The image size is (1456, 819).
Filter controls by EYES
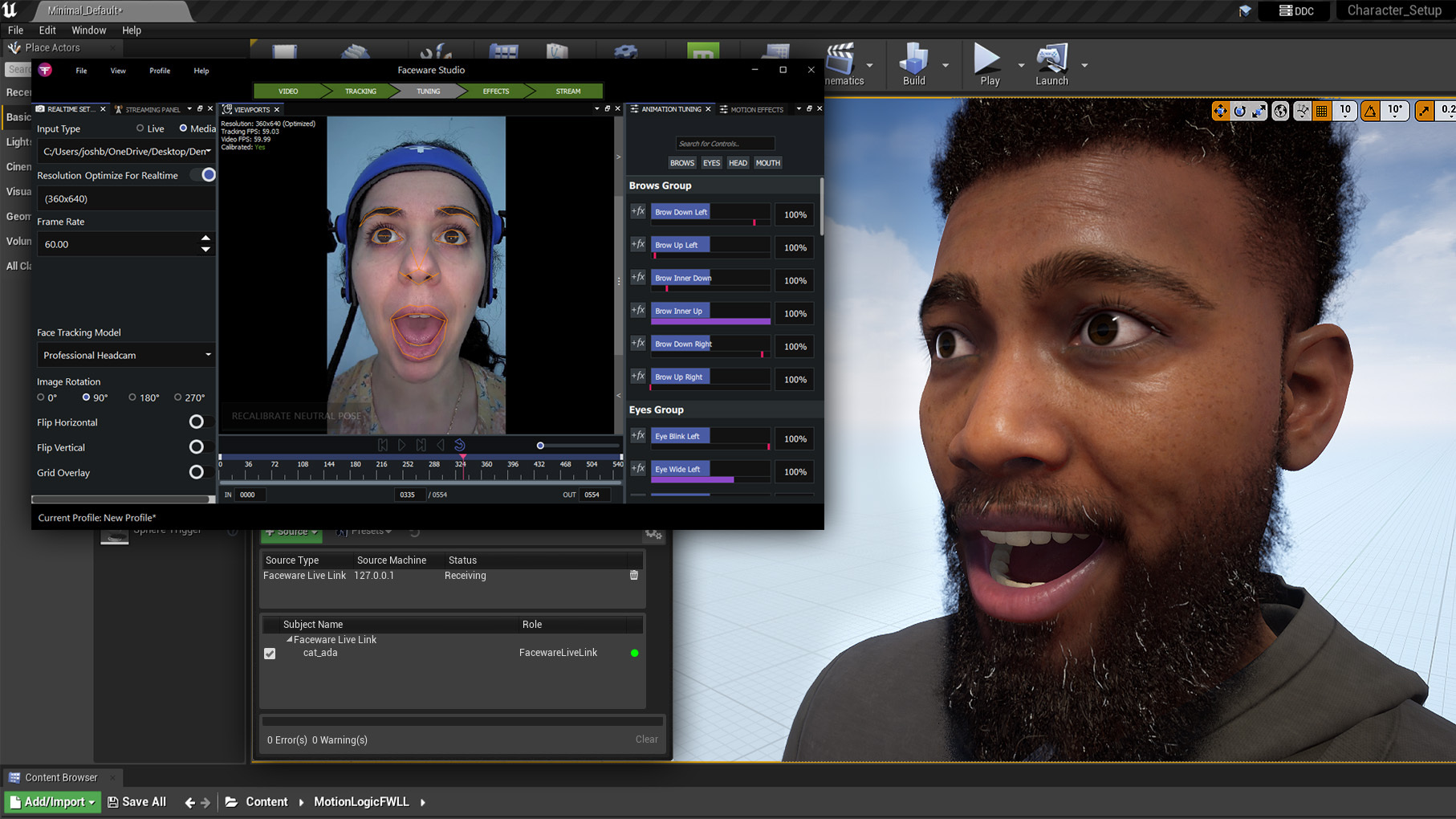(711, 163)
